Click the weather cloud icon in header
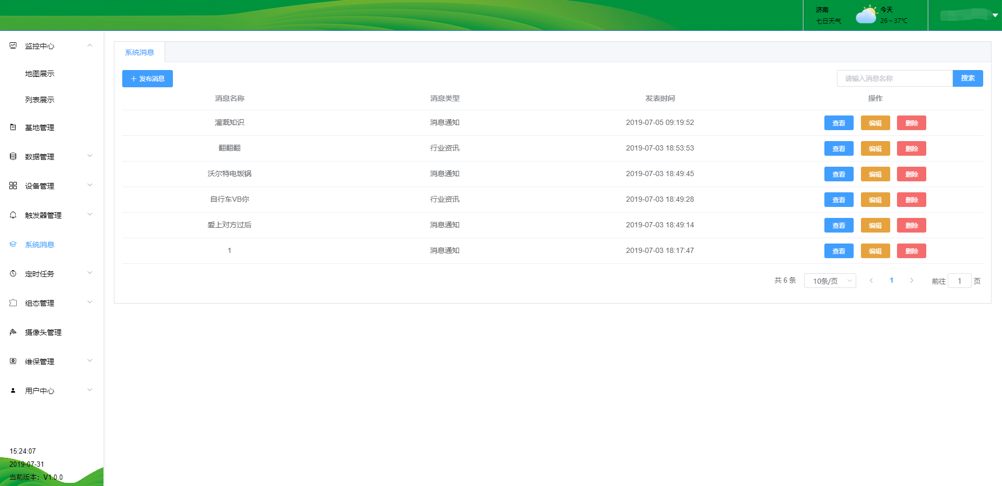1002x486 pixels. tap(866, 15)
